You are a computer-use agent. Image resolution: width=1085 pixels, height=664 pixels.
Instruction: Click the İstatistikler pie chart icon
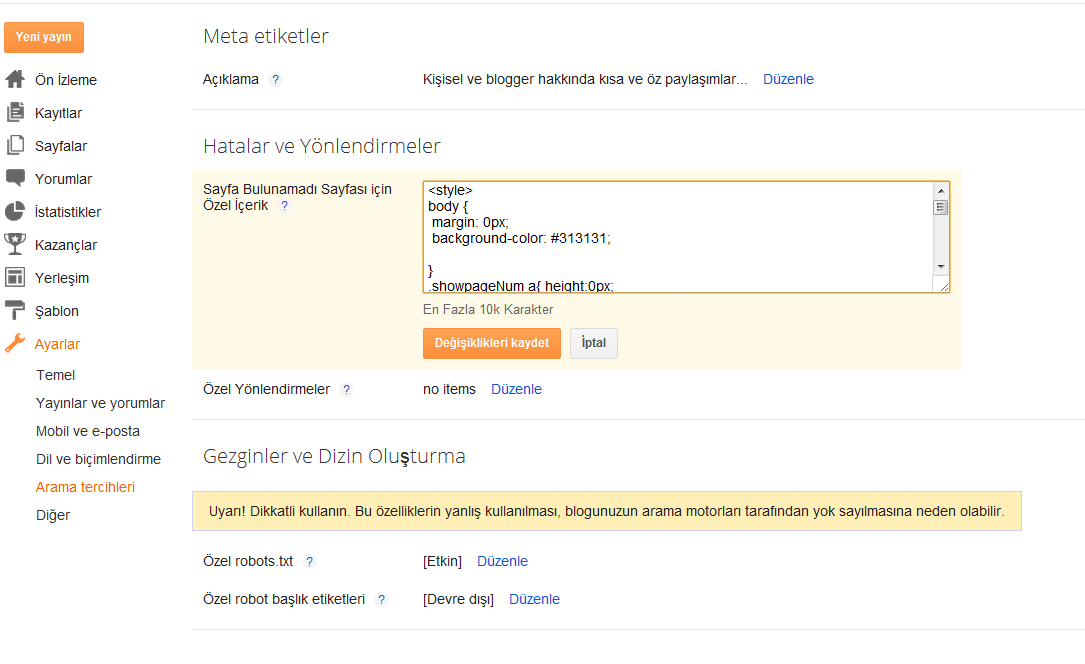pos(15,212)
